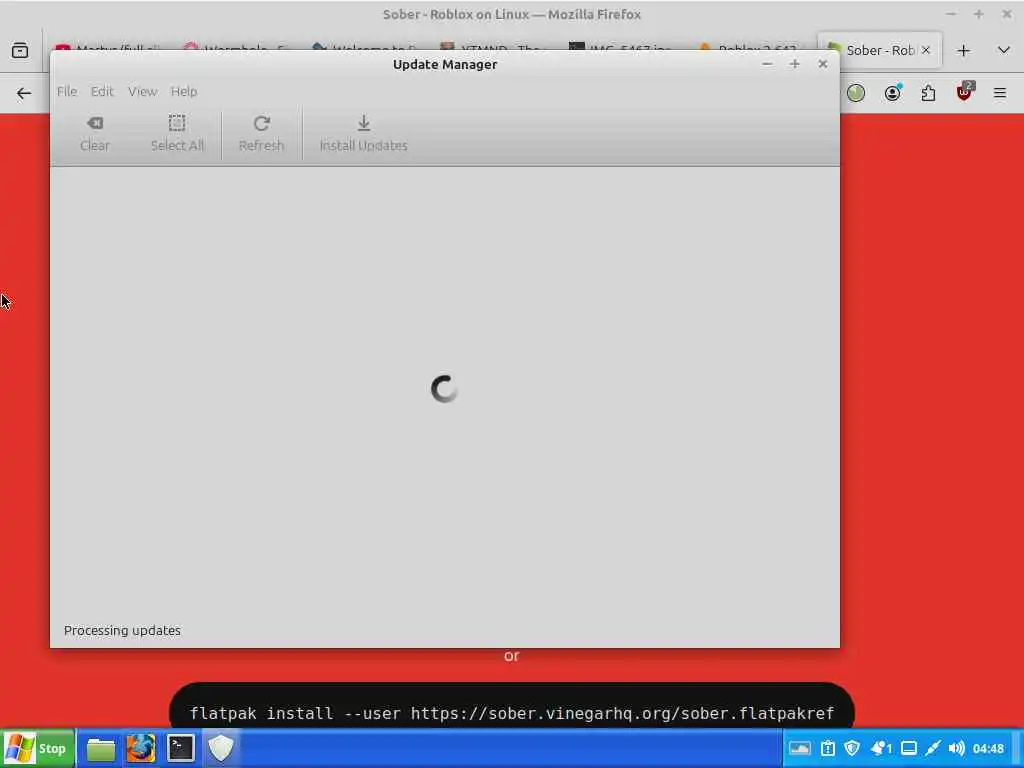Close the Sober tab in Firefox
Image resolution: width=1024 pixels, height=768 pixels.
[x=926, y=50]
